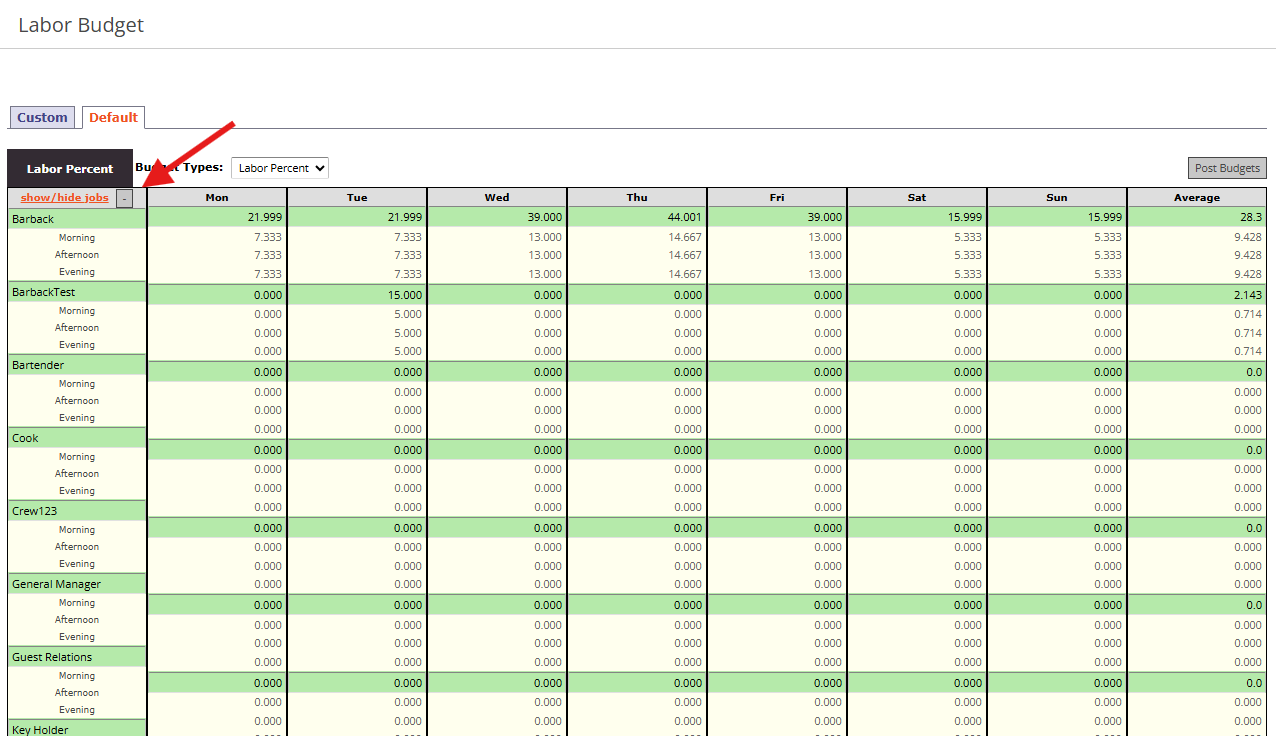This screenshot has height=736, width=1276.
Task: Click the Sat column header
Action: (917, 198)
